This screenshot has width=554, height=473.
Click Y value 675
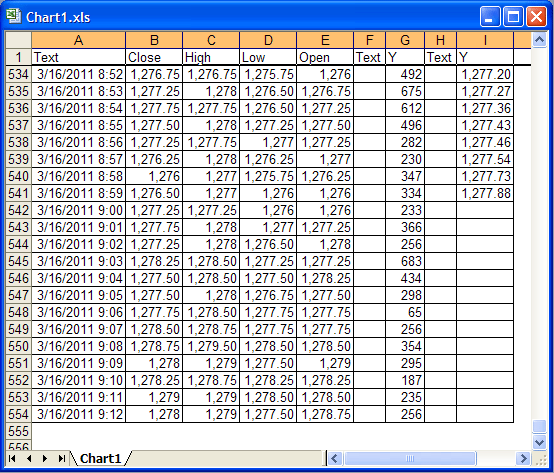pos(405,91)
